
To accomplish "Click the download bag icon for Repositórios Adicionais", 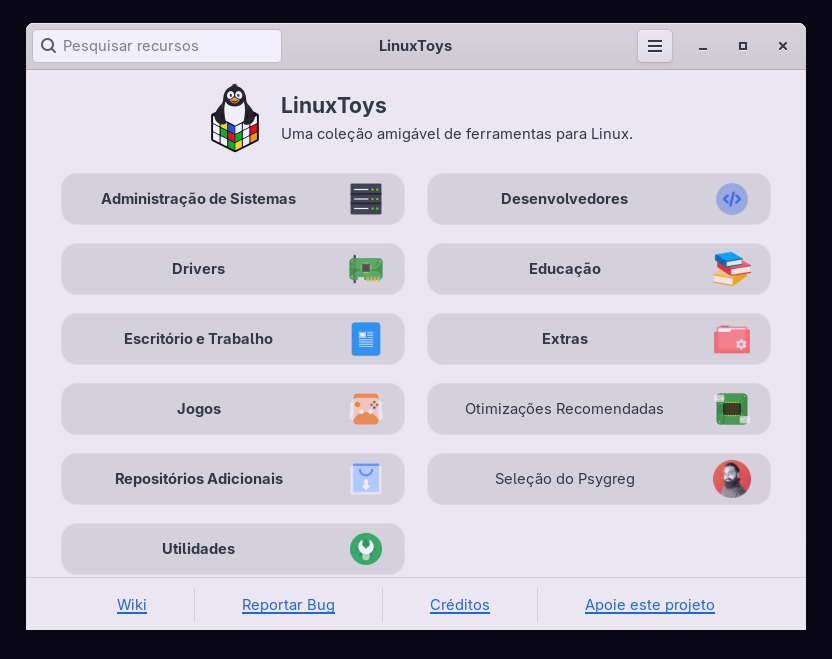I will pos(366,479).
